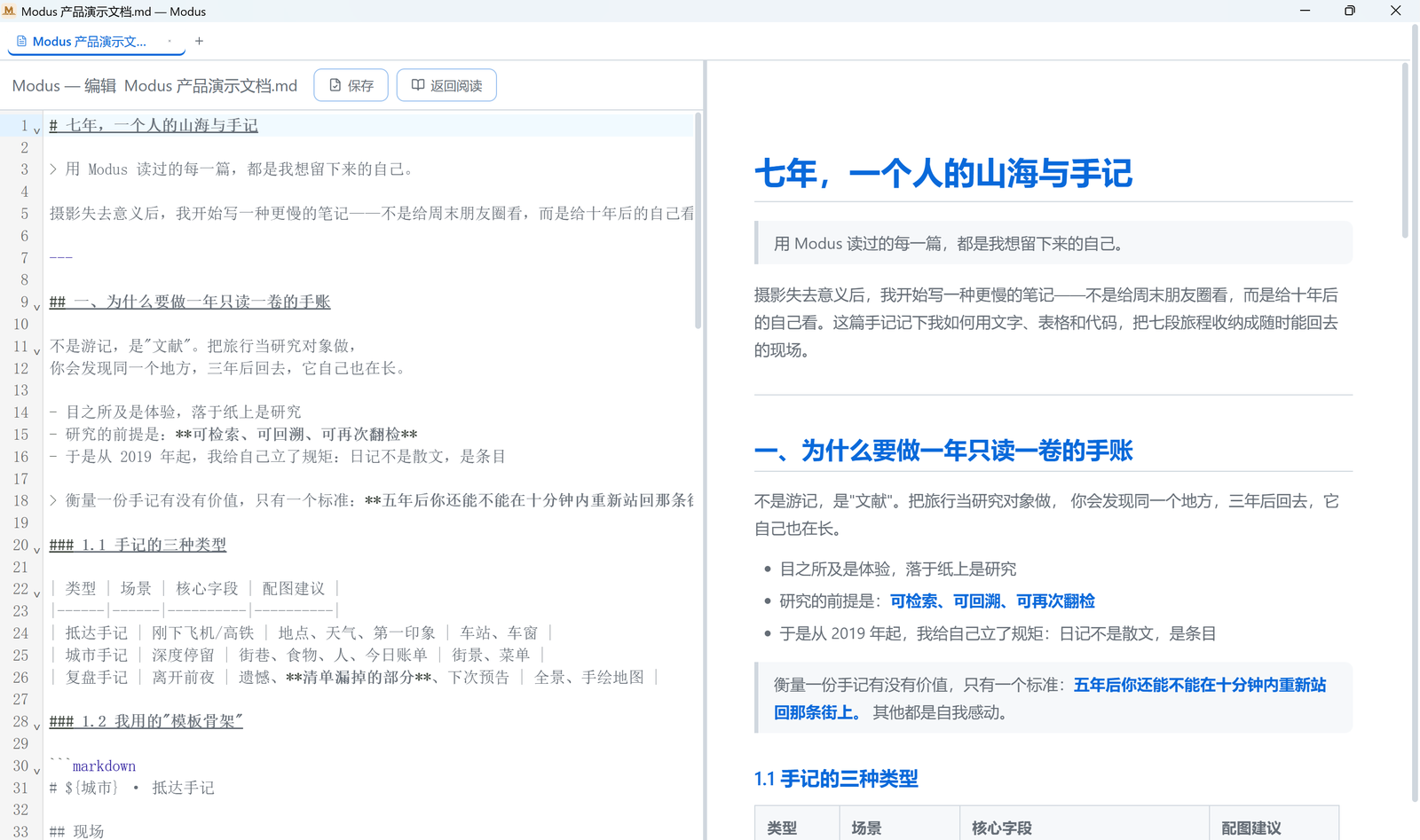Click source heading '### 1.1 手记的三种类型'
The image size is (1420, 840).
tap(138, 545)
